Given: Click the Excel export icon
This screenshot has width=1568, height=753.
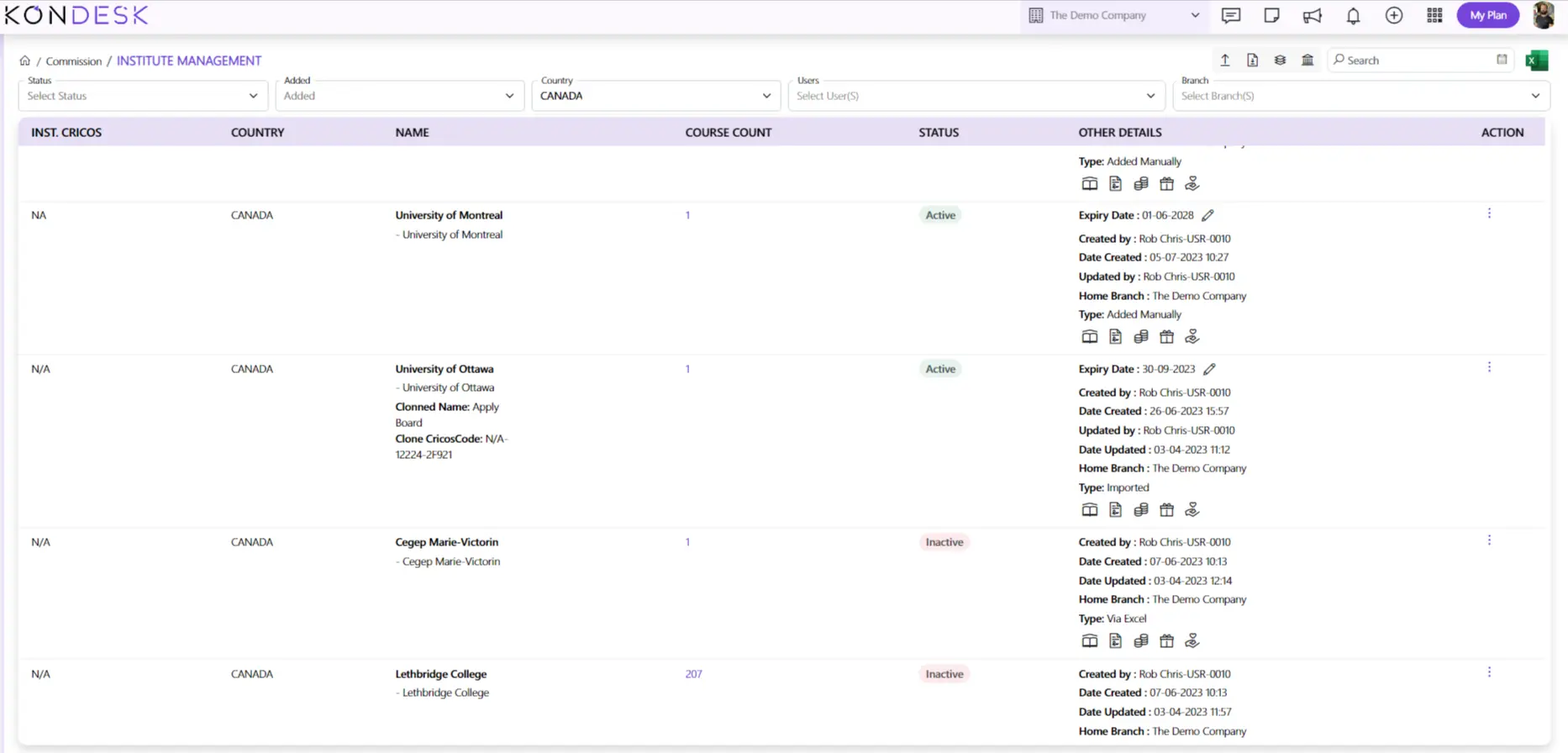Looking at the screenshot, I should click(x=1536, y=61).
